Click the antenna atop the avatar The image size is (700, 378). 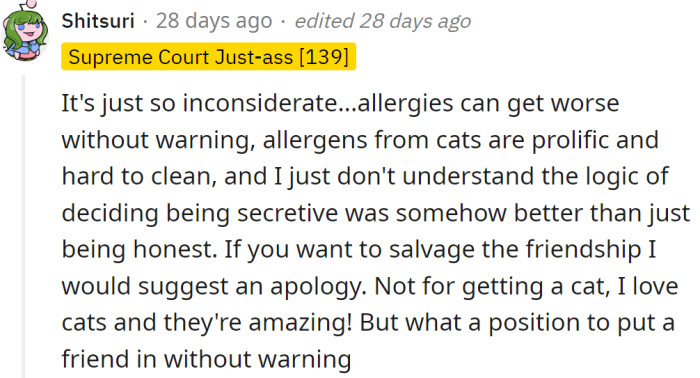[28, 5]
